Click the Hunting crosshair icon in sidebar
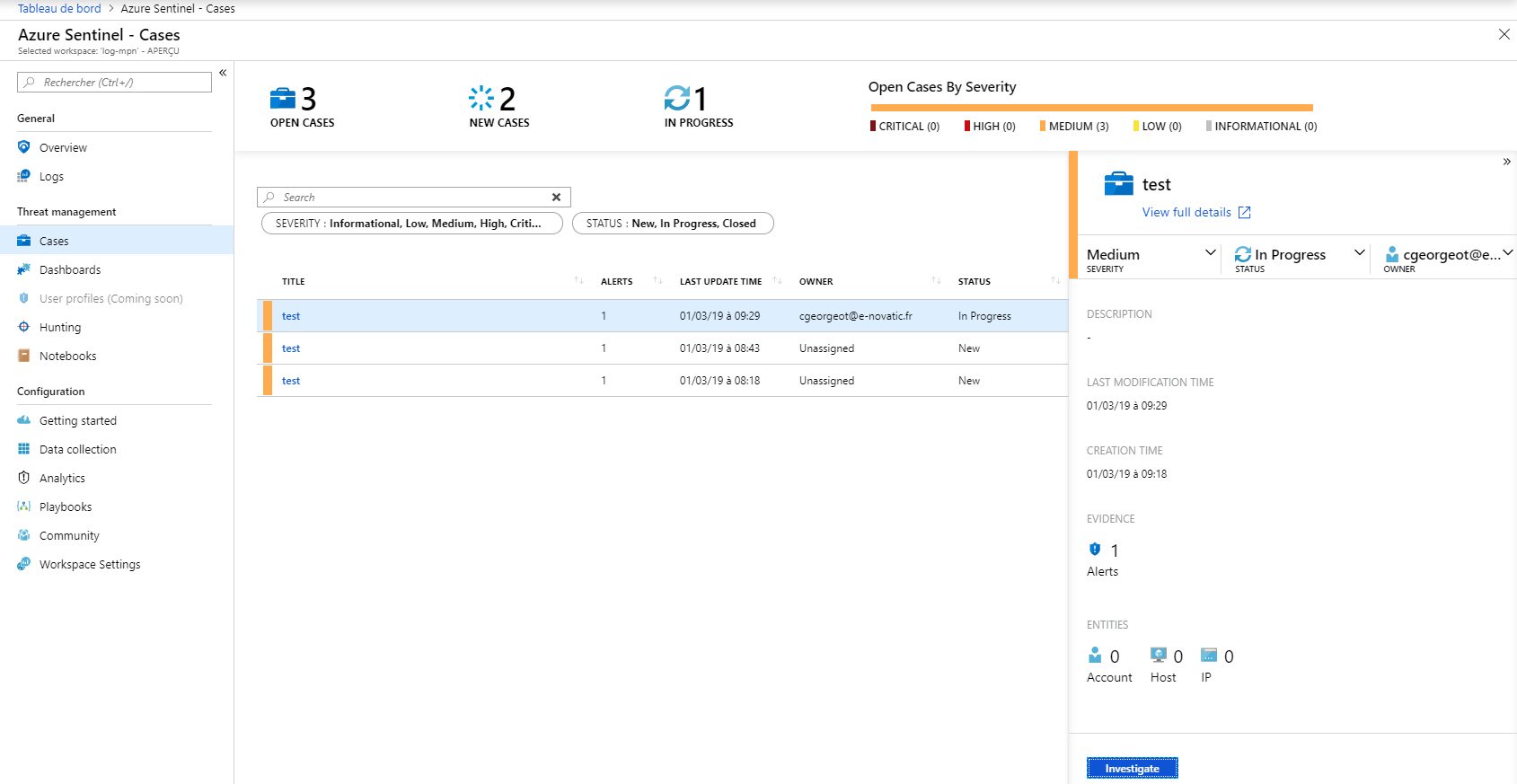The width and height of the screenshot is (1517, 784). [24, 327]
